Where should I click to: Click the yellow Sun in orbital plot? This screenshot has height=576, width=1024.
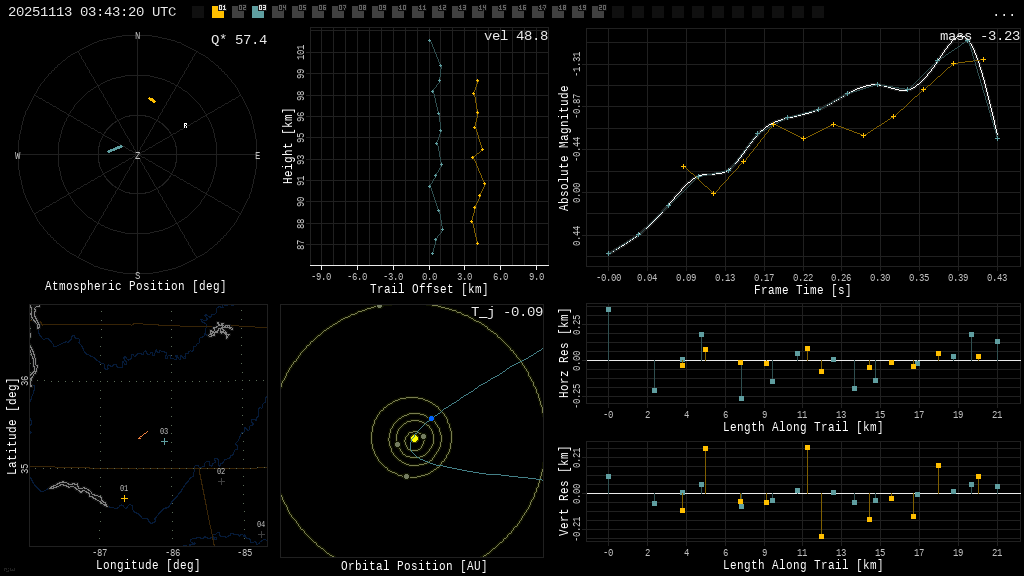click(x=414, y=438)
